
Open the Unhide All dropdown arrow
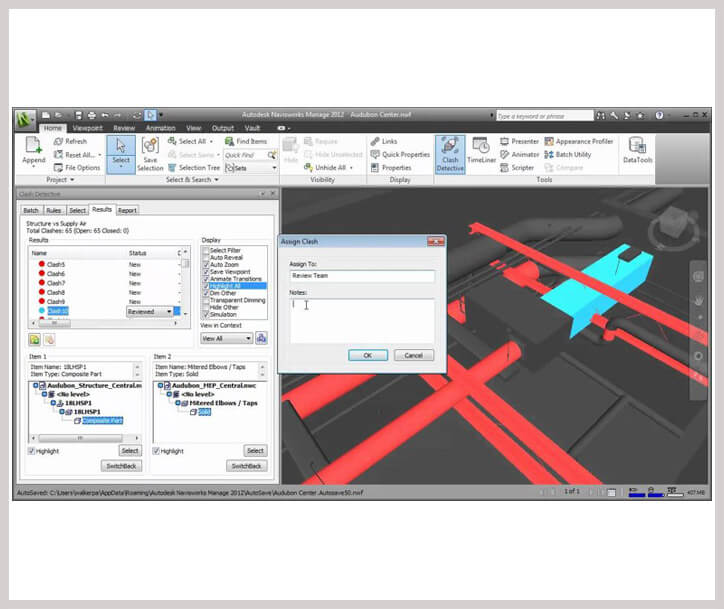[x=351, y=168]
